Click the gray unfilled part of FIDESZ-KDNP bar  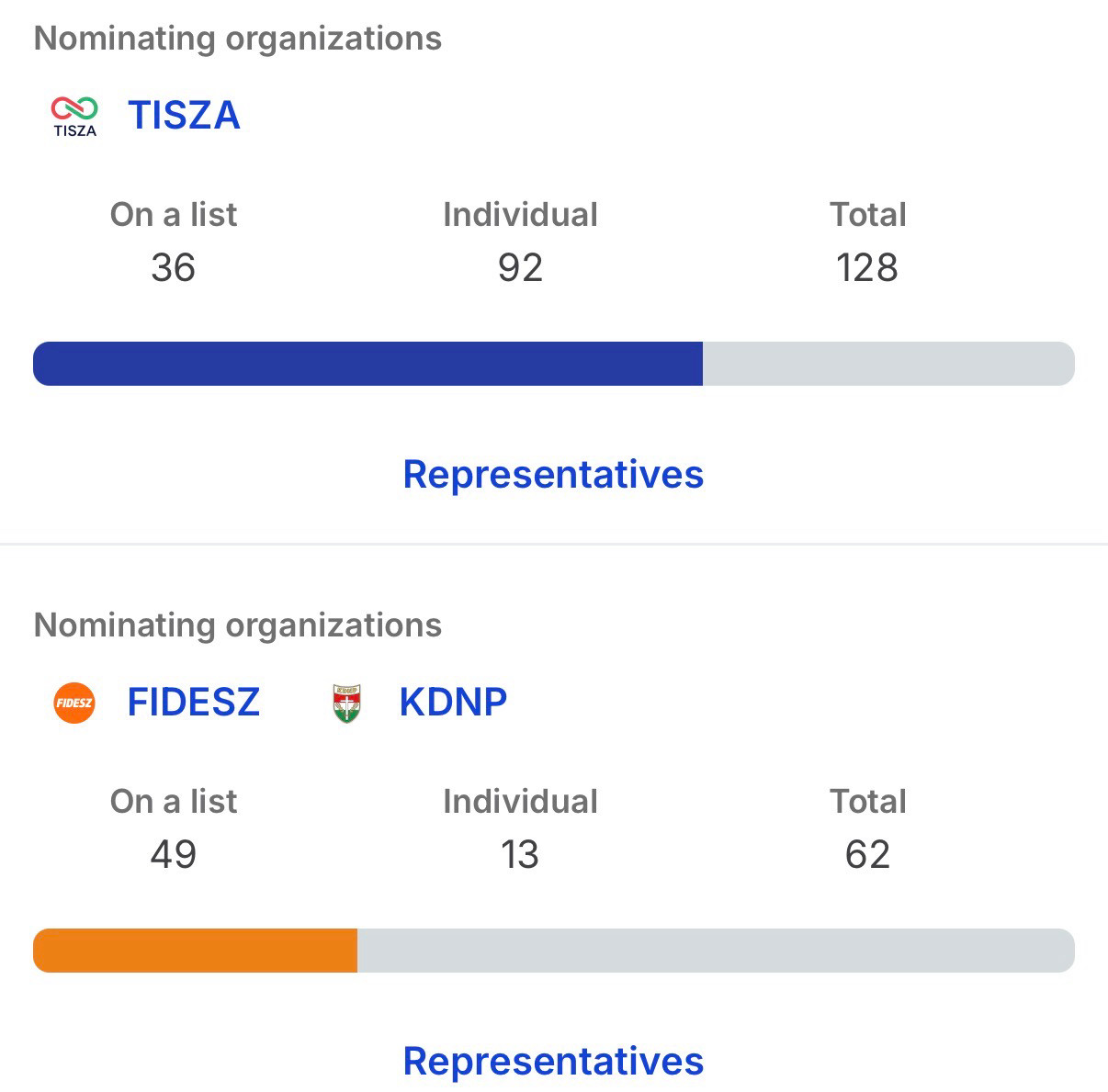(715, 951)
